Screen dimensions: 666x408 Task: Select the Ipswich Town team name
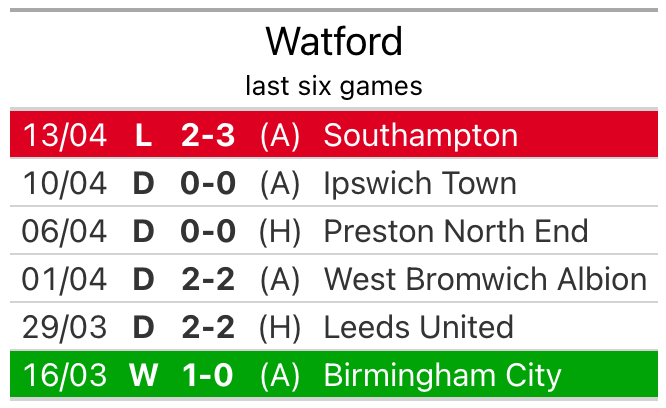tap(420, 184)
